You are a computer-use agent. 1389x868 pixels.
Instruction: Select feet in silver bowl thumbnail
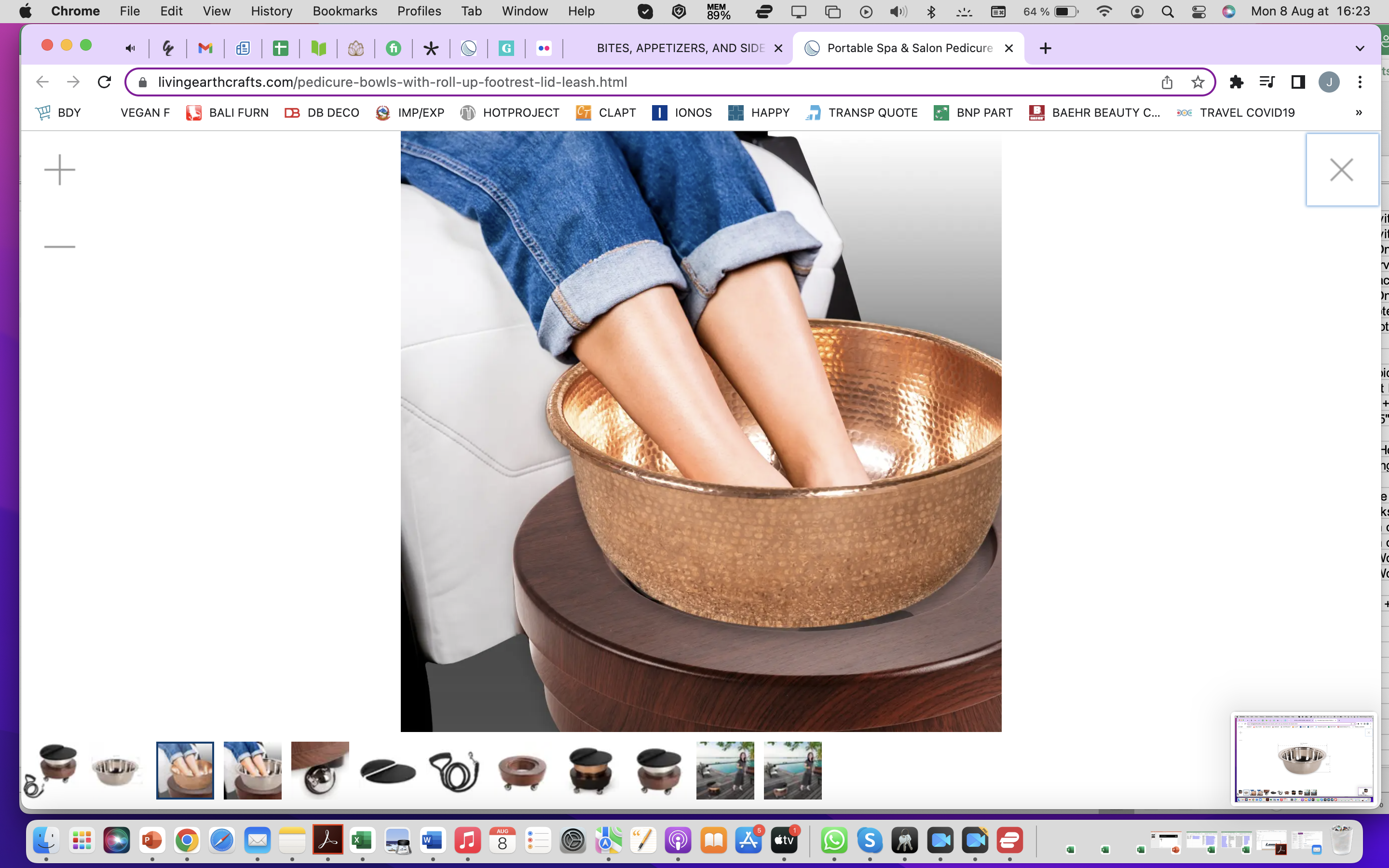point(253,771)
